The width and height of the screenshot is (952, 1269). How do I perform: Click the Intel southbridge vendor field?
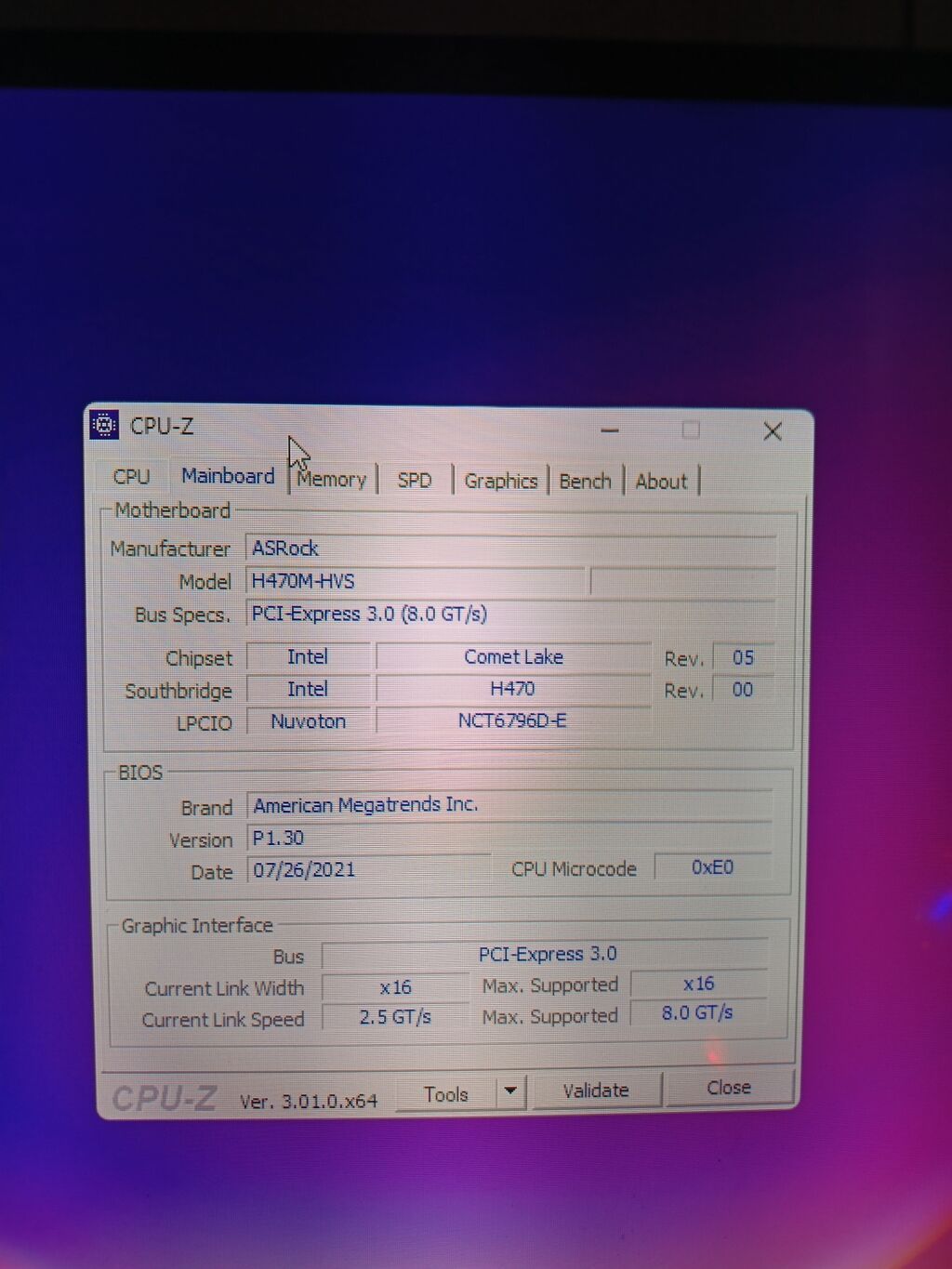point(308,689)
